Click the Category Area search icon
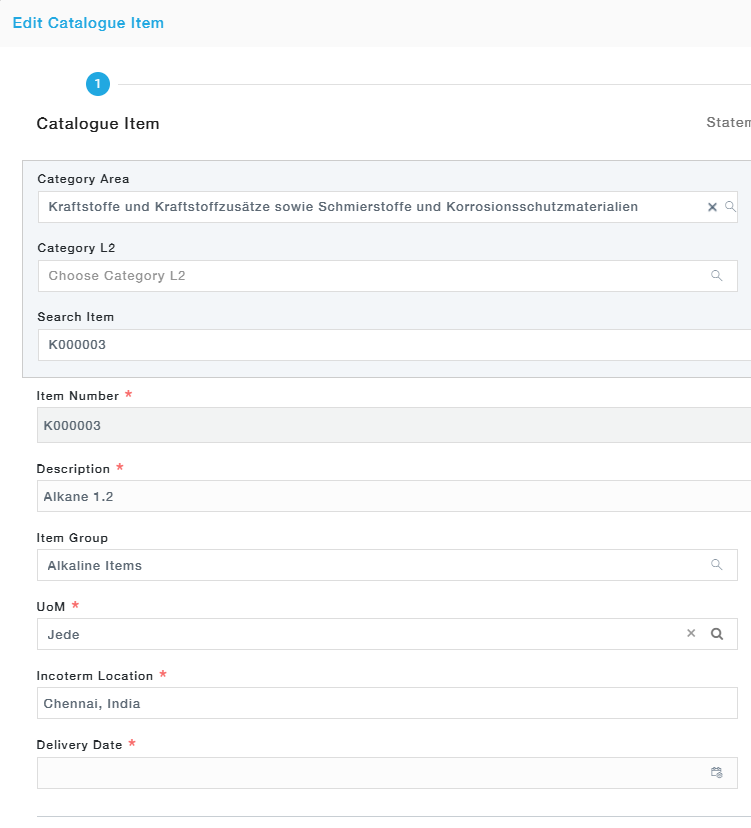The width and height of the screenshot is (751, 828). (730, 207)
